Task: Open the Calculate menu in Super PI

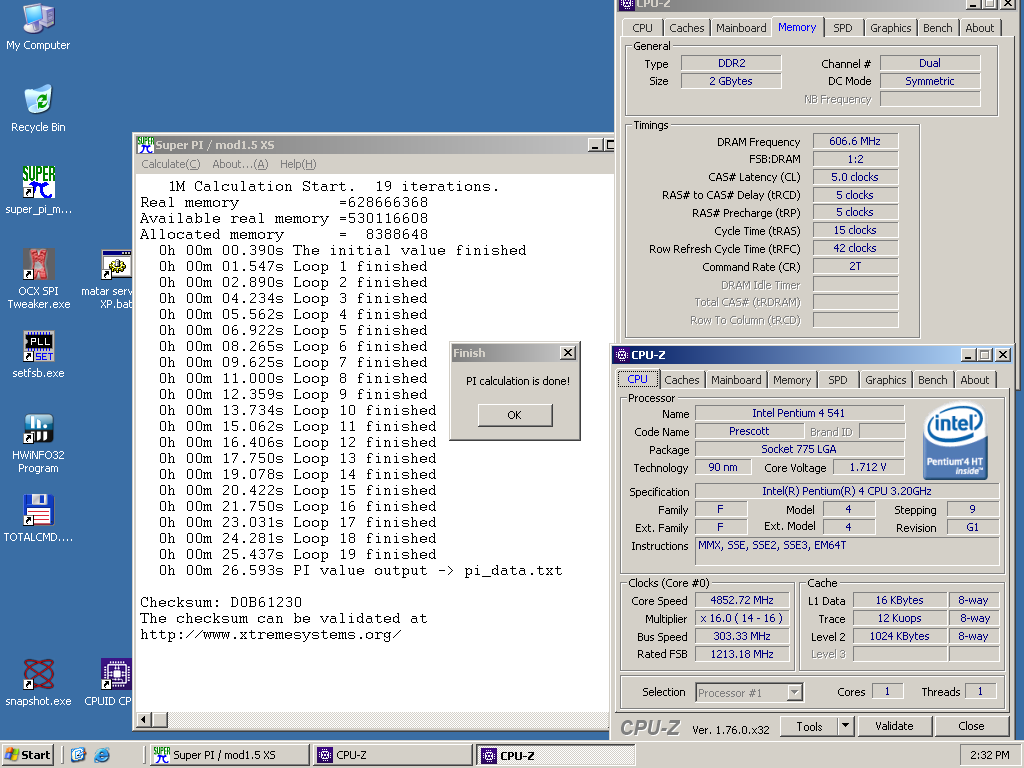Action: click(170, 164)
